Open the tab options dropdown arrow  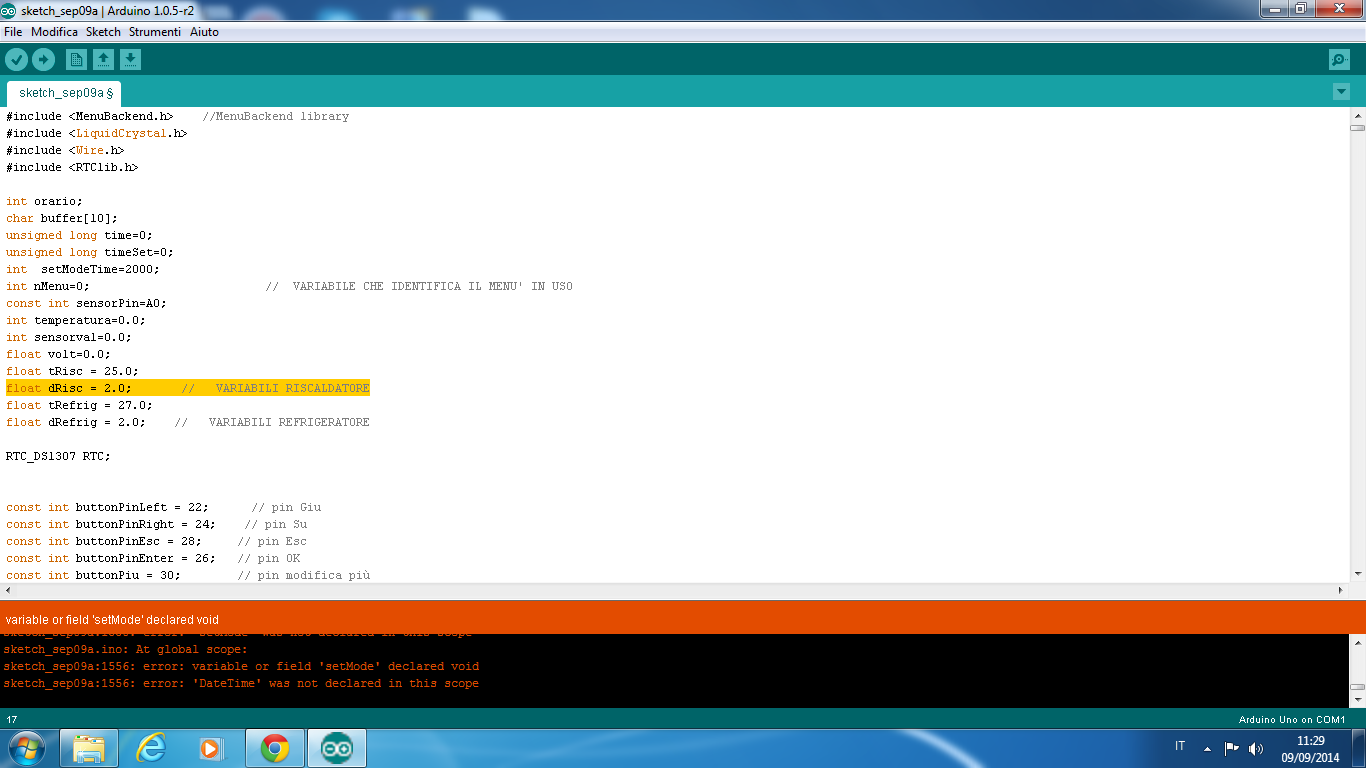point(1341,92)
